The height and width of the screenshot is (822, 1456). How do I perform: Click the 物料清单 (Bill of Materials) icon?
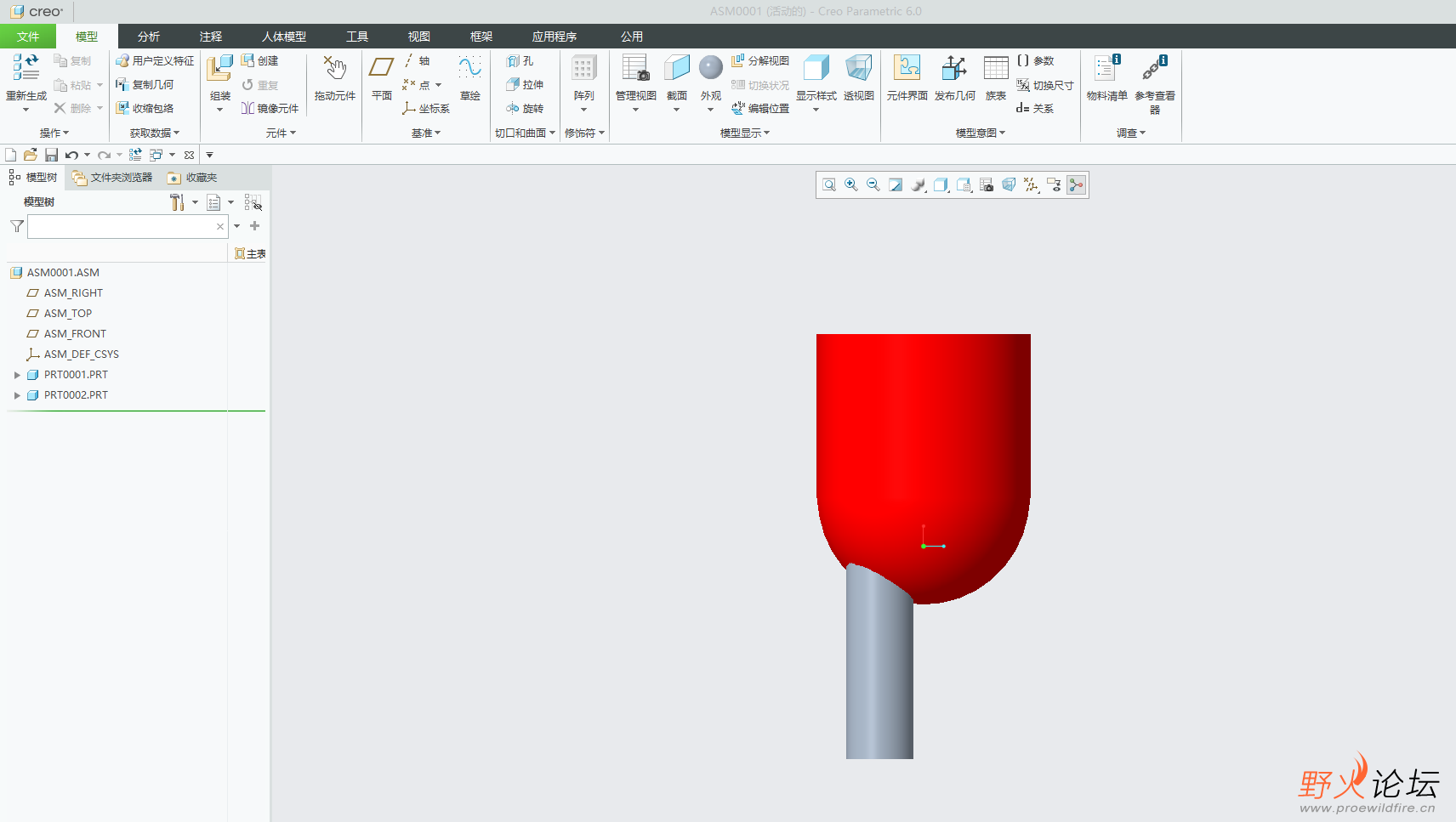pos(1106,70)
